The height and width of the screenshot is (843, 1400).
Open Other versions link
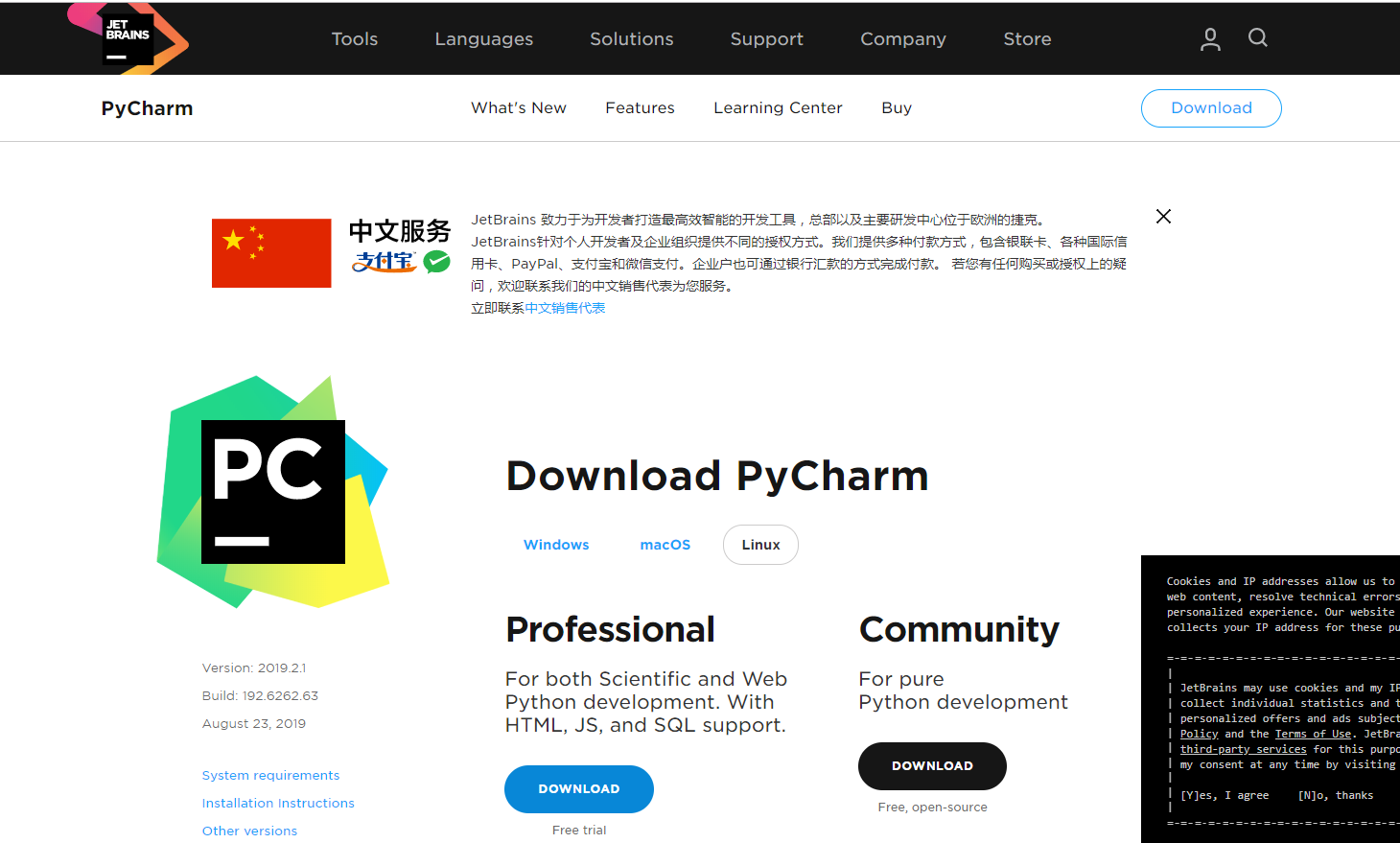(249, 831)
